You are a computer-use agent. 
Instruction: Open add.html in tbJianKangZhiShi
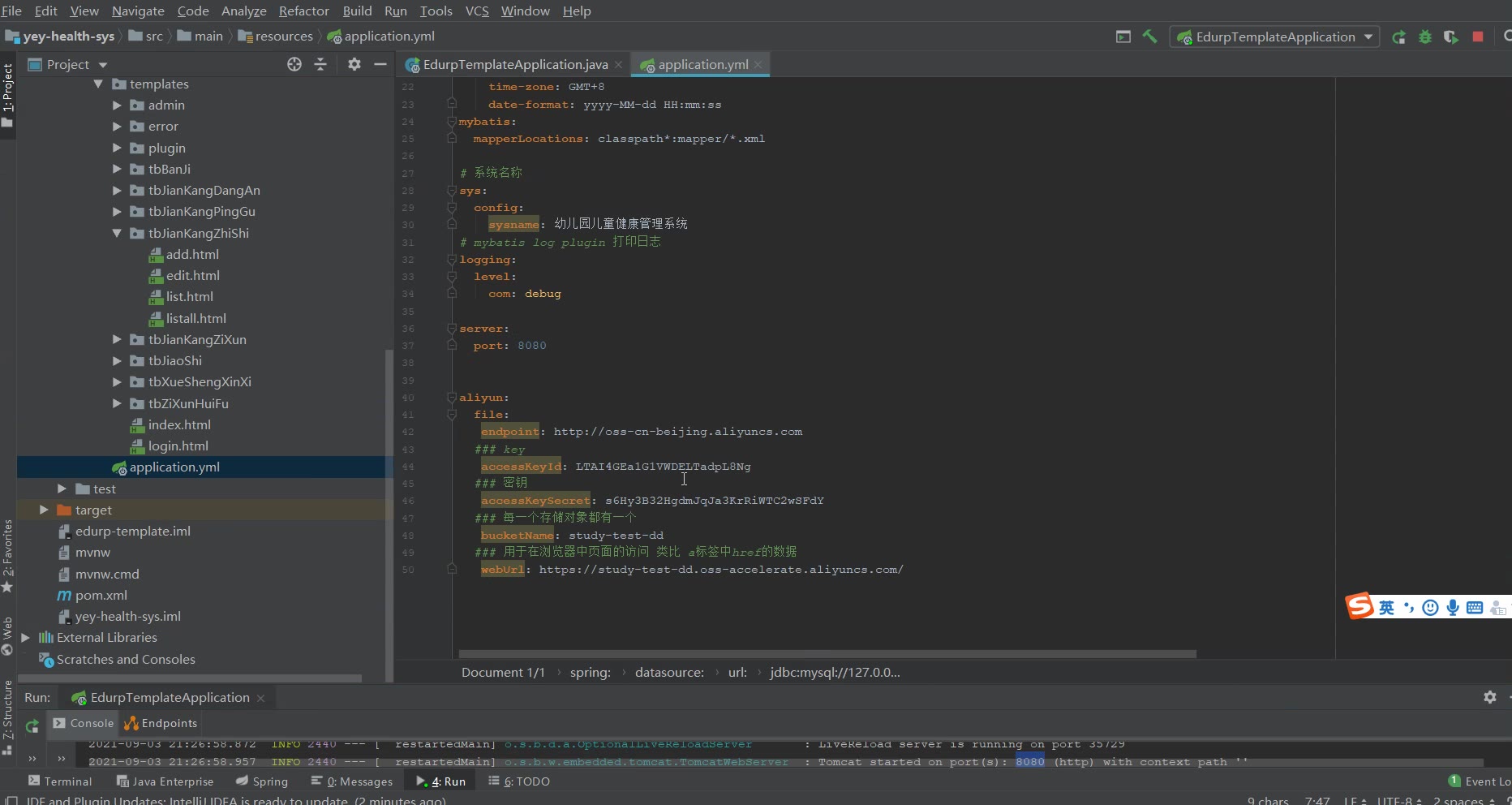[x=192, y=254]
